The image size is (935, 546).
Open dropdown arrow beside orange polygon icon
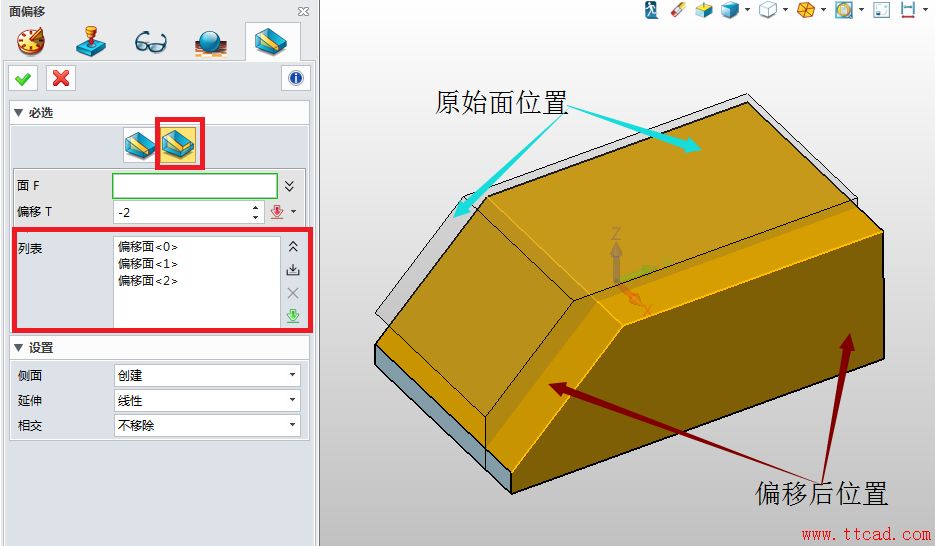pyautogui.click(x=823, y=10)
